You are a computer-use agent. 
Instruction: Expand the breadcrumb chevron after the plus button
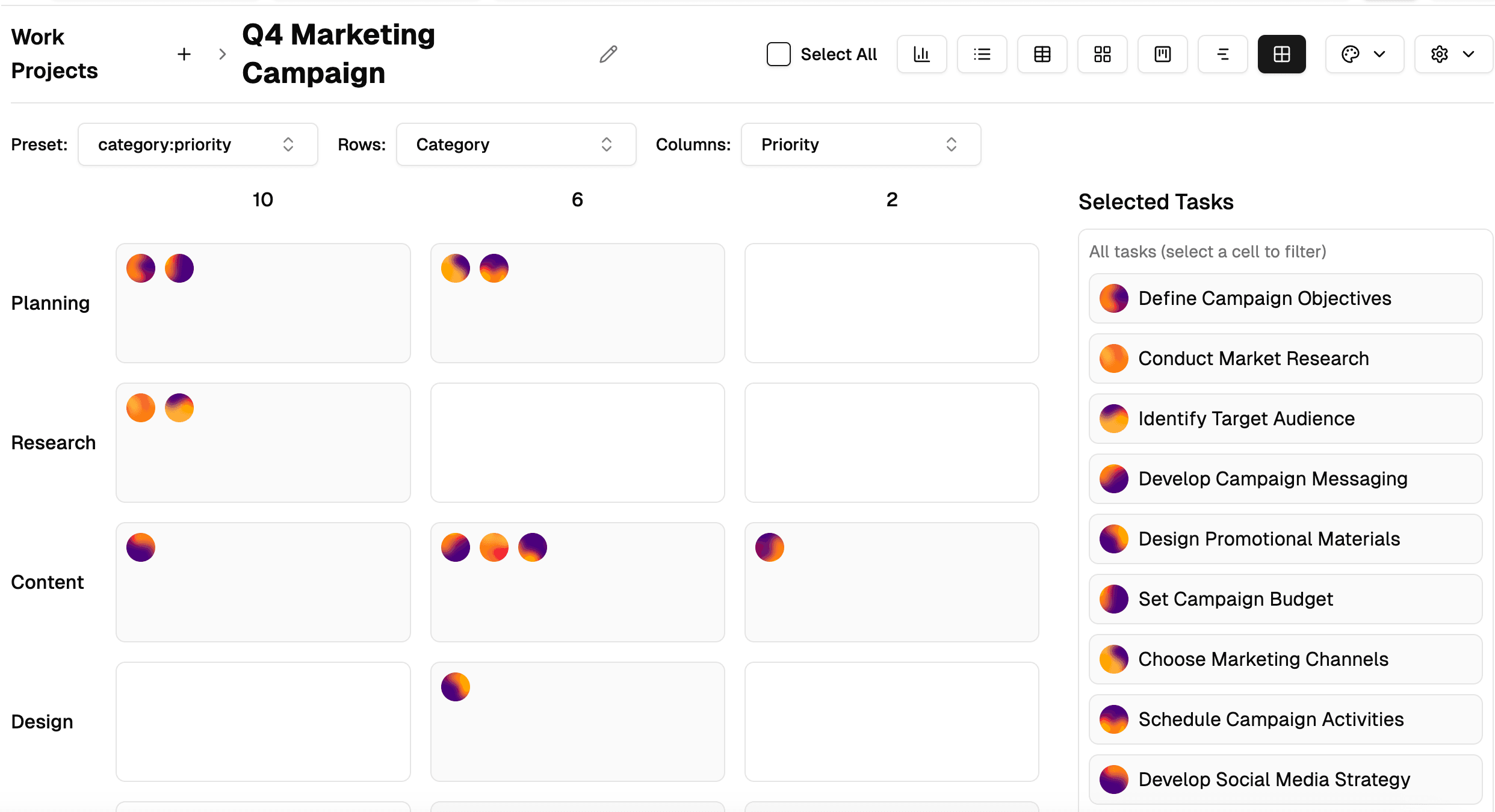click(x=222, y=54)
